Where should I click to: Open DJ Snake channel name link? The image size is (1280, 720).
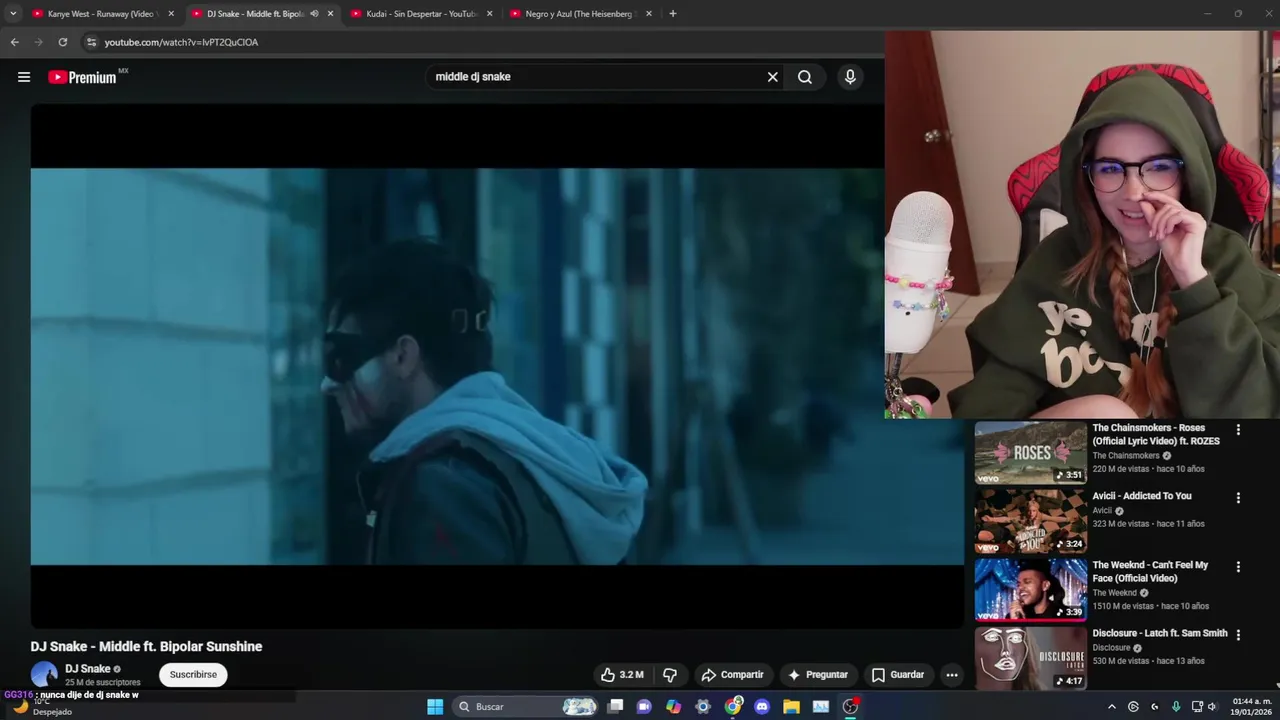click(88, 669)
